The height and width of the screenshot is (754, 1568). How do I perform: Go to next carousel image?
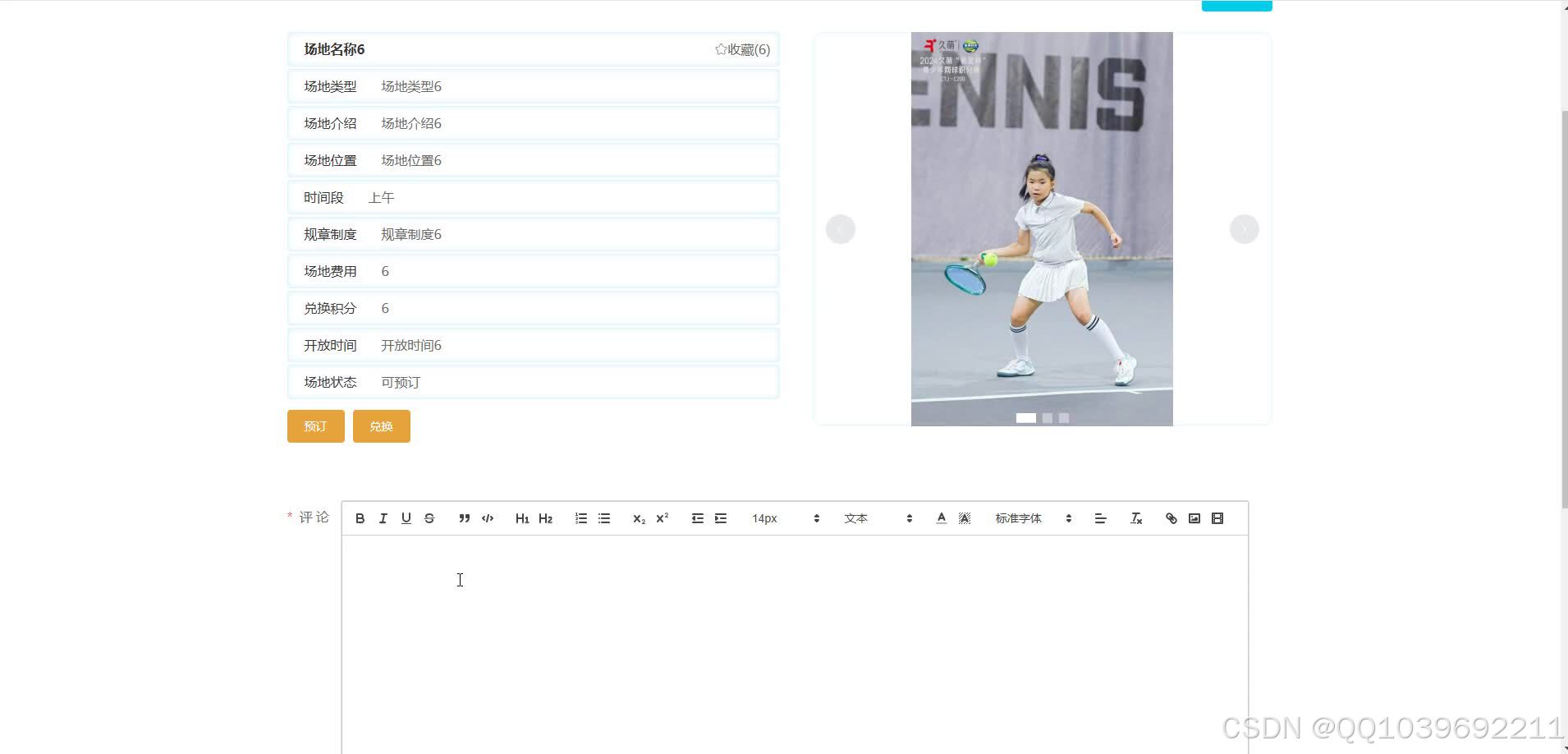click(1244, 229)
